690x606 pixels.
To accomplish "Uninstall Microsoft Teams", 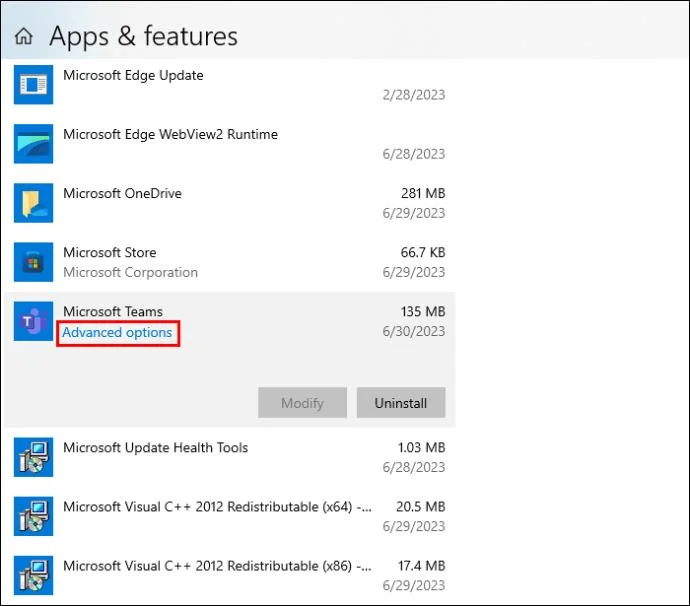I will tap(401, 403).
